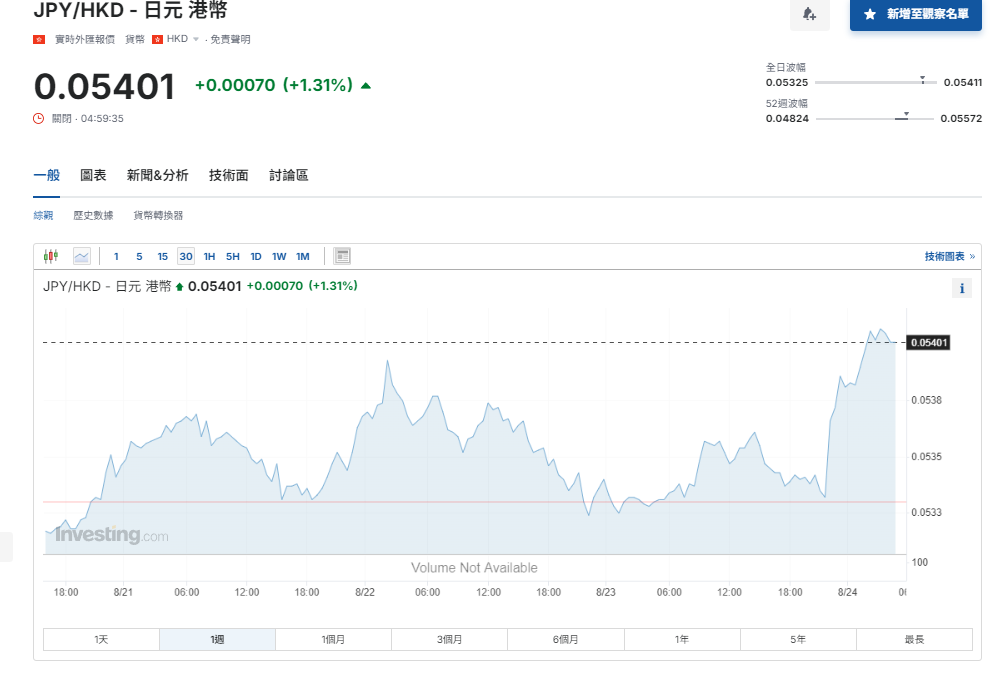Open the 技術圖表 link
The height and width of the screenshot is (693, 1001).
click(x=948, y=257)
